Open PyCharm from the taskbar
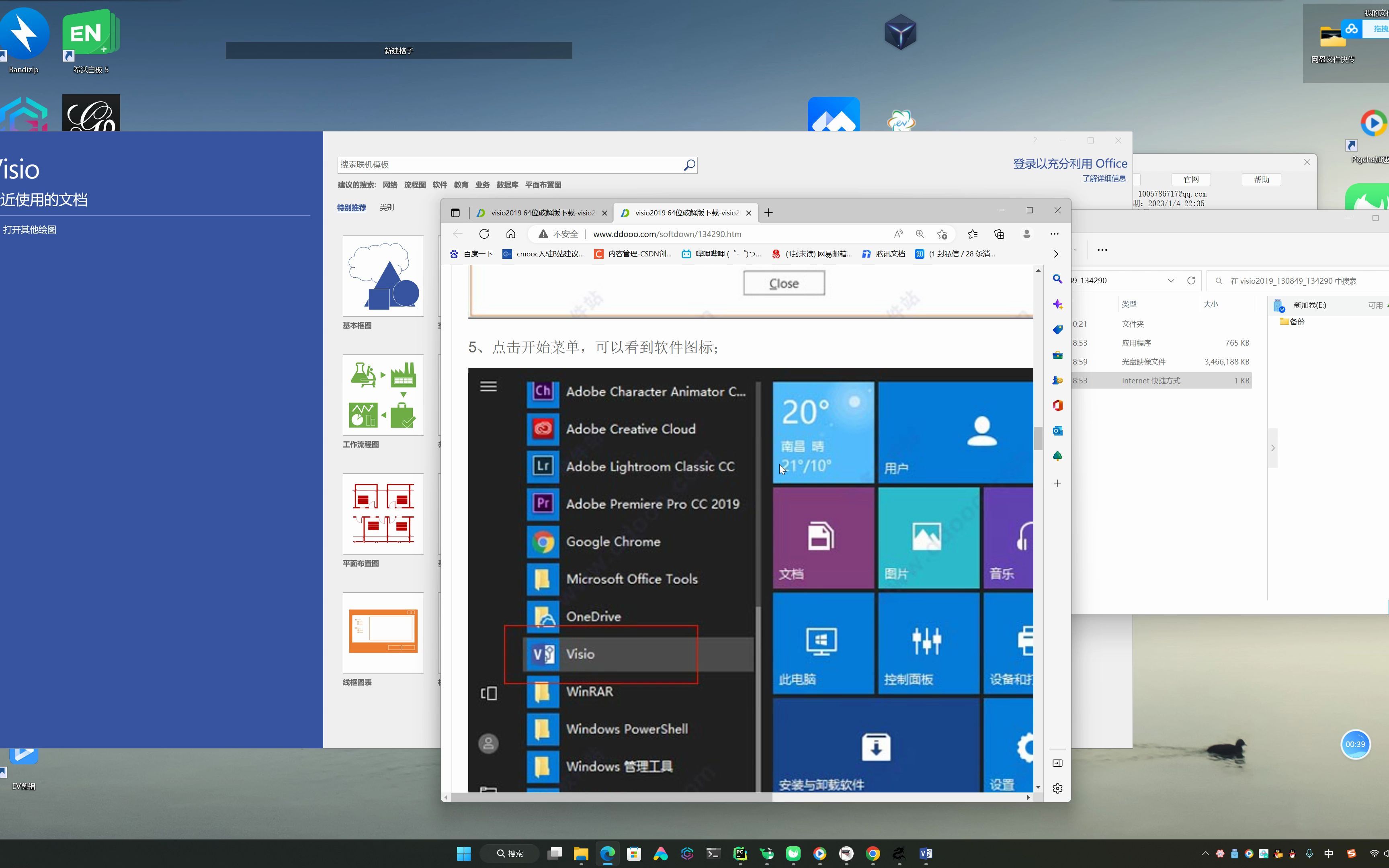 (740, 854)
